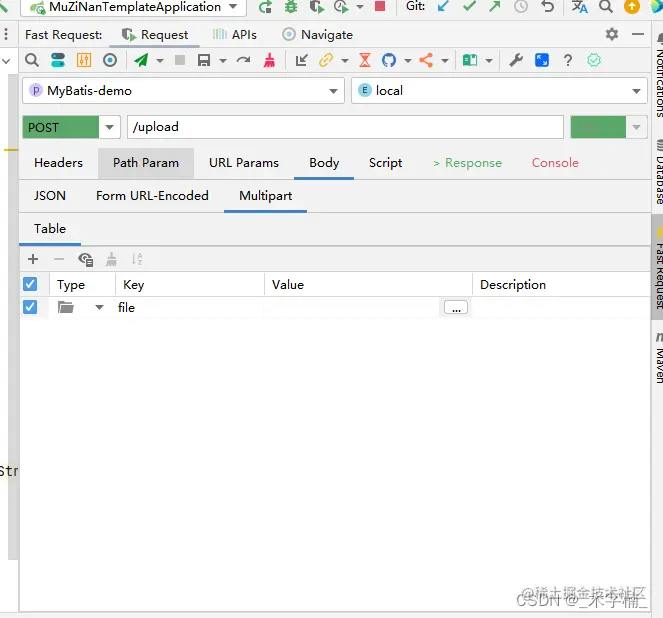
Task: Start debugging with the bug icon
Action: (x=291, y=7)
